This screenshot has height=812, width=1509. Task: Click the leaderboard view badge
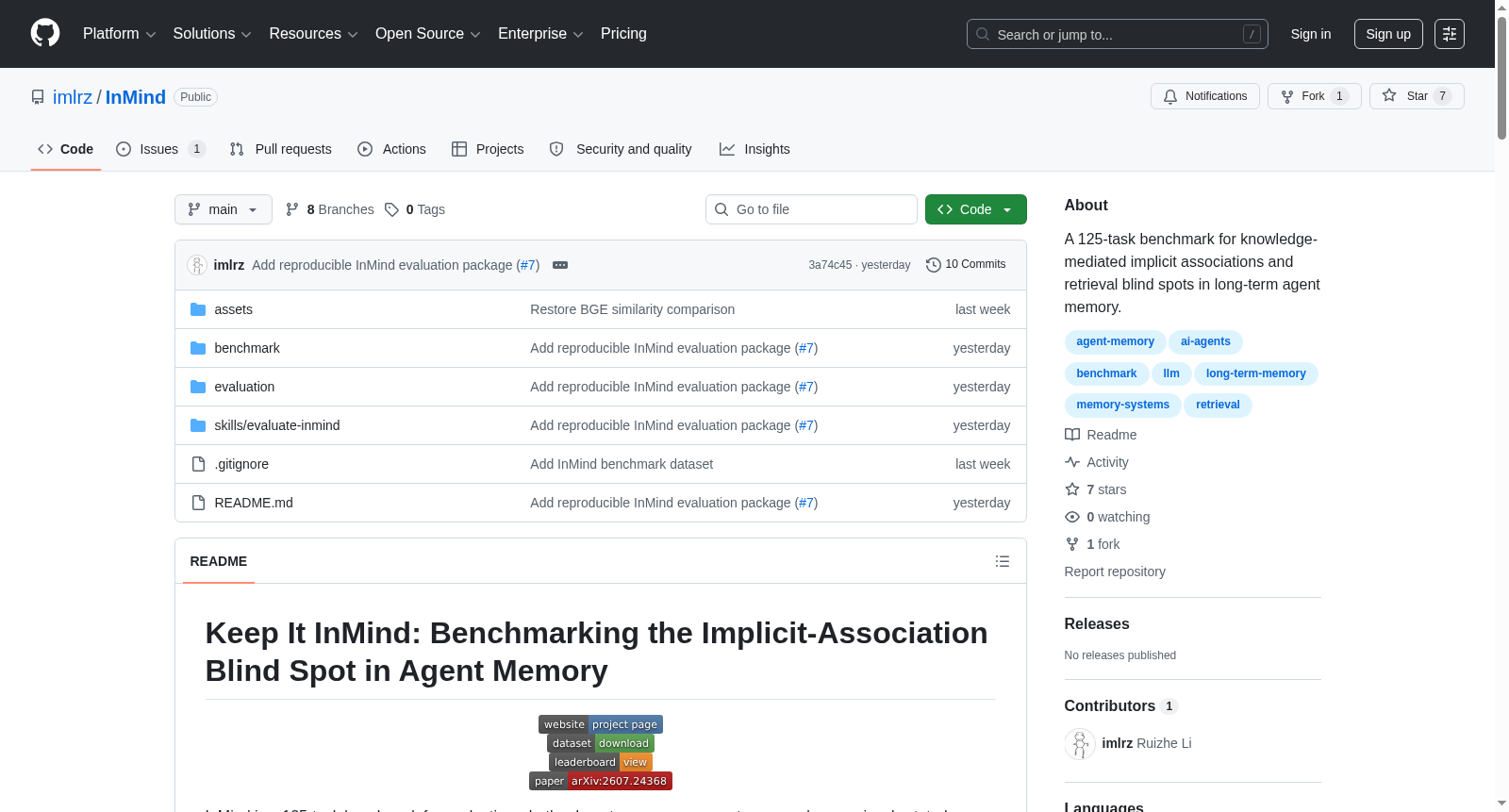tap(601, 762)
